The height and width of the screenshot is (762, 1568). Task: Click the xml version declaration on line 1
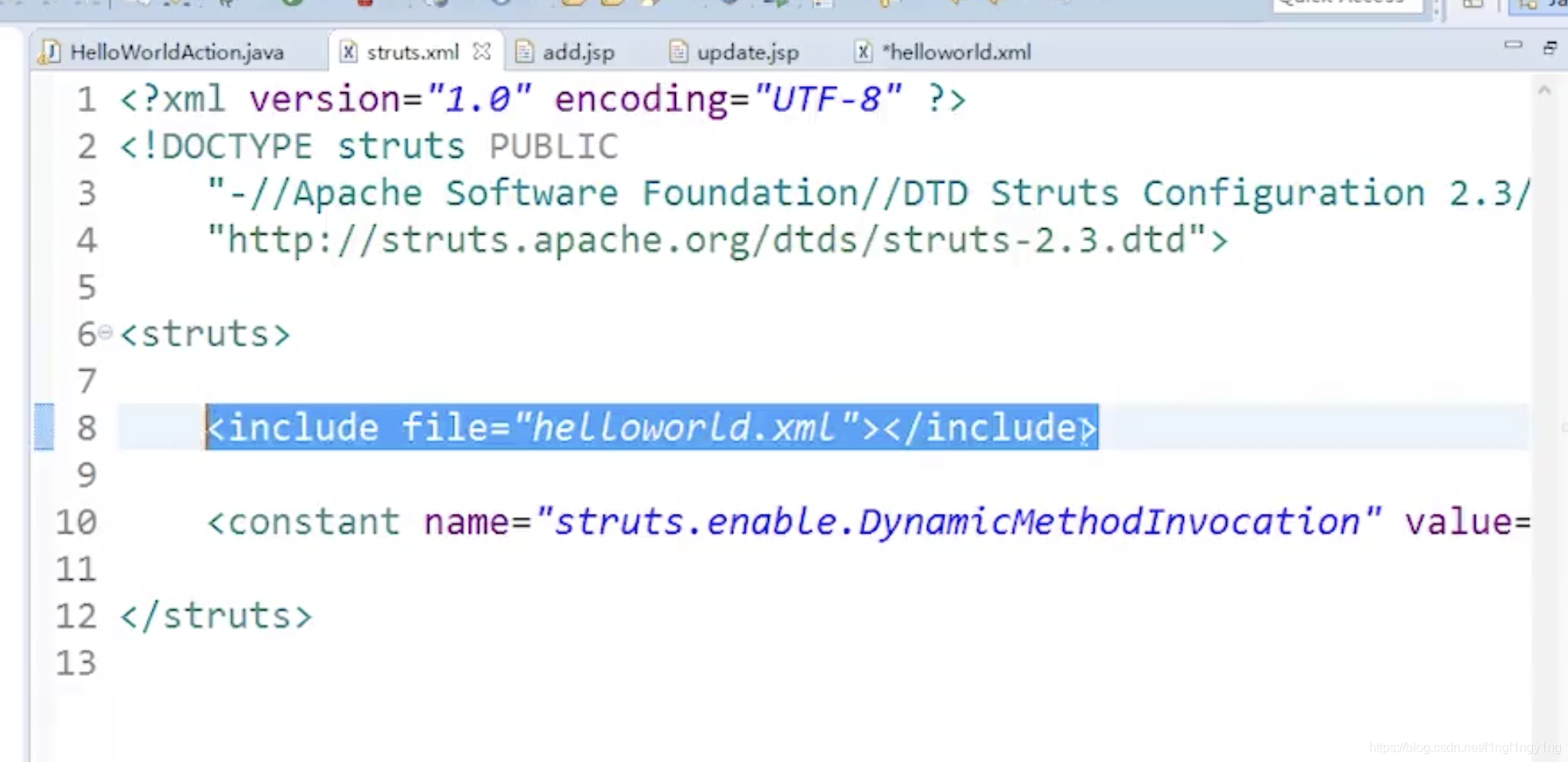pos(542,99)
